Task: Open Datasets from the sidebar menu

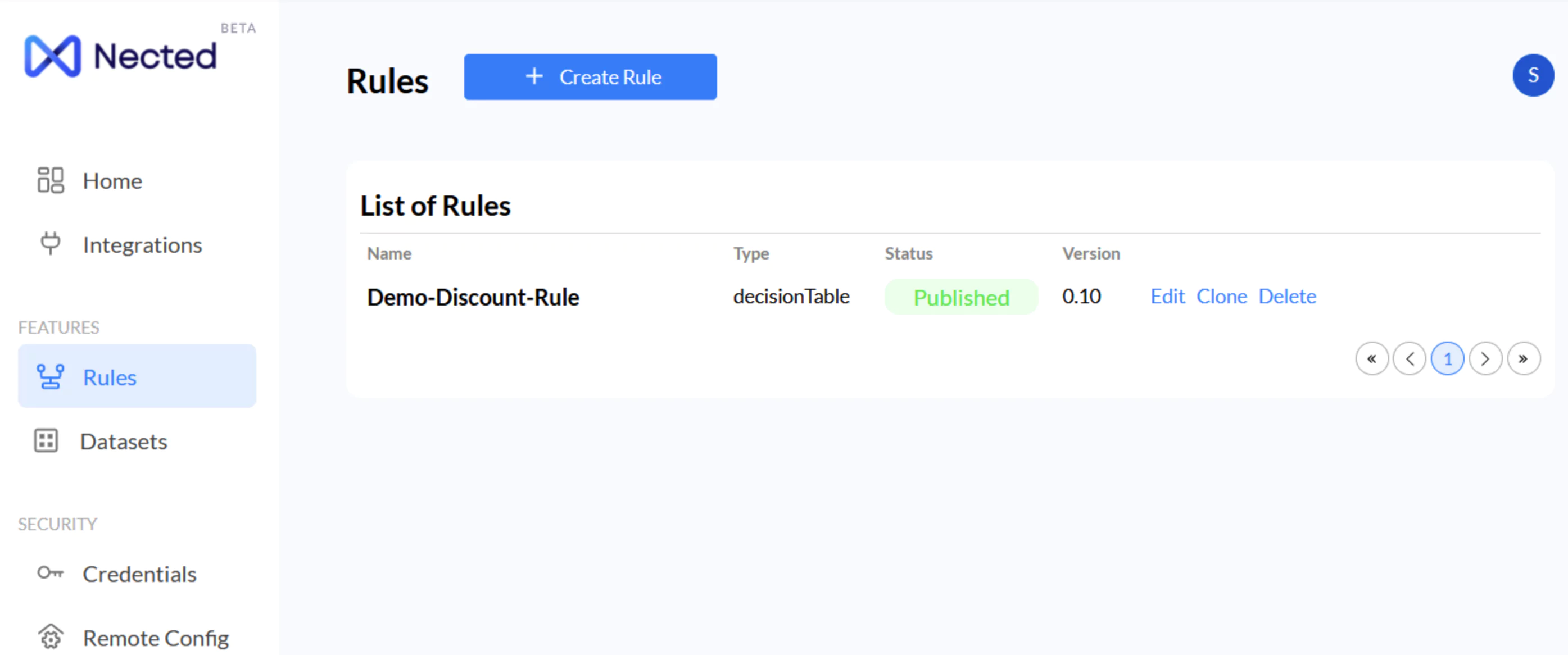Action: 124,442
